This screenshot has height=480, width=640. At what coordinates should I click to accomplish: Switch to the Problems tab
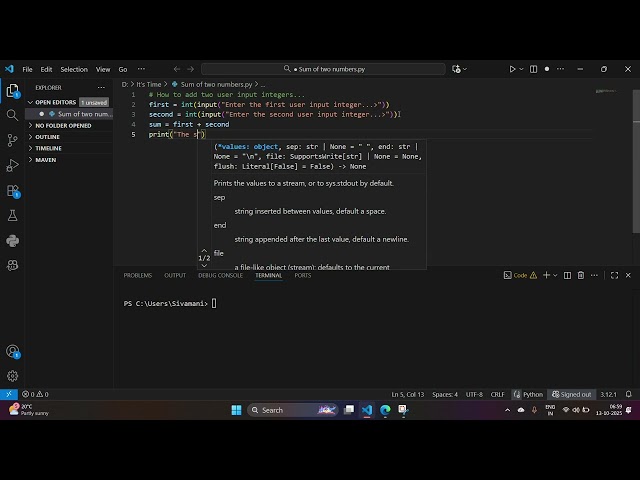point(138,276)
